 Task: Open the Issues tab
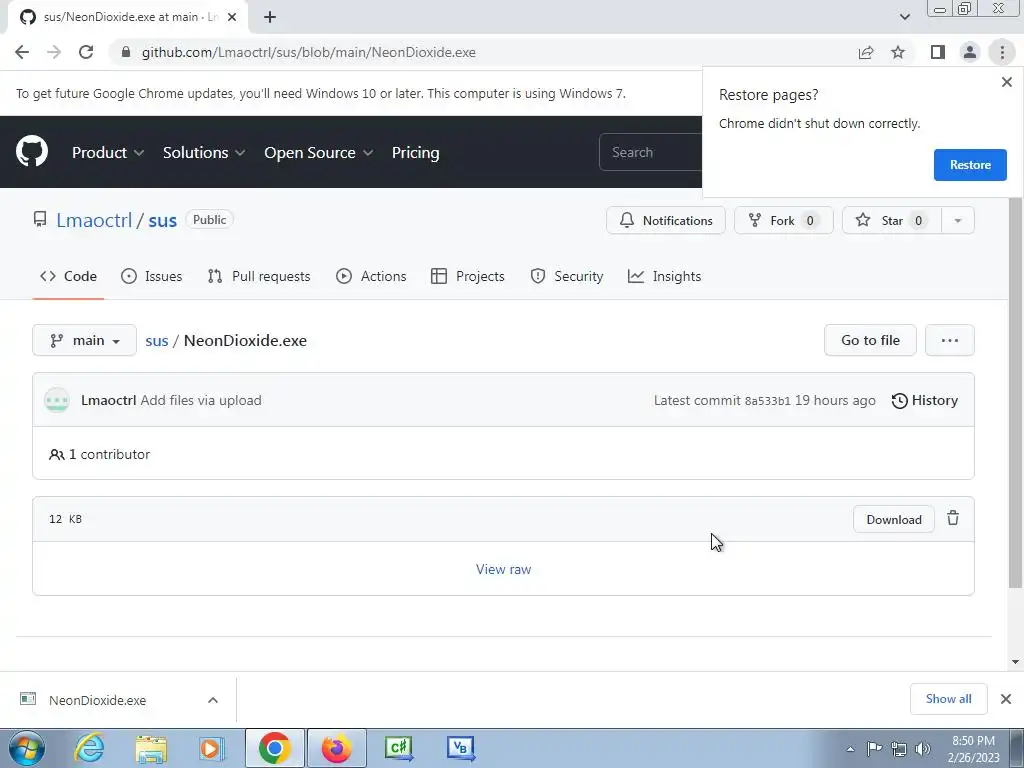[x=152, y=276]
